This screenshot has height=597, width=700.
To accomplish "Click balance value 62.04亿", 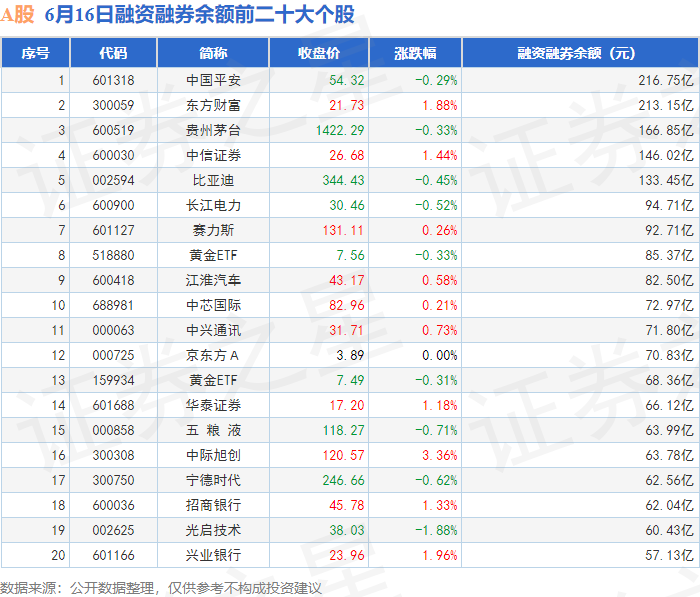I will coord(669,505).
